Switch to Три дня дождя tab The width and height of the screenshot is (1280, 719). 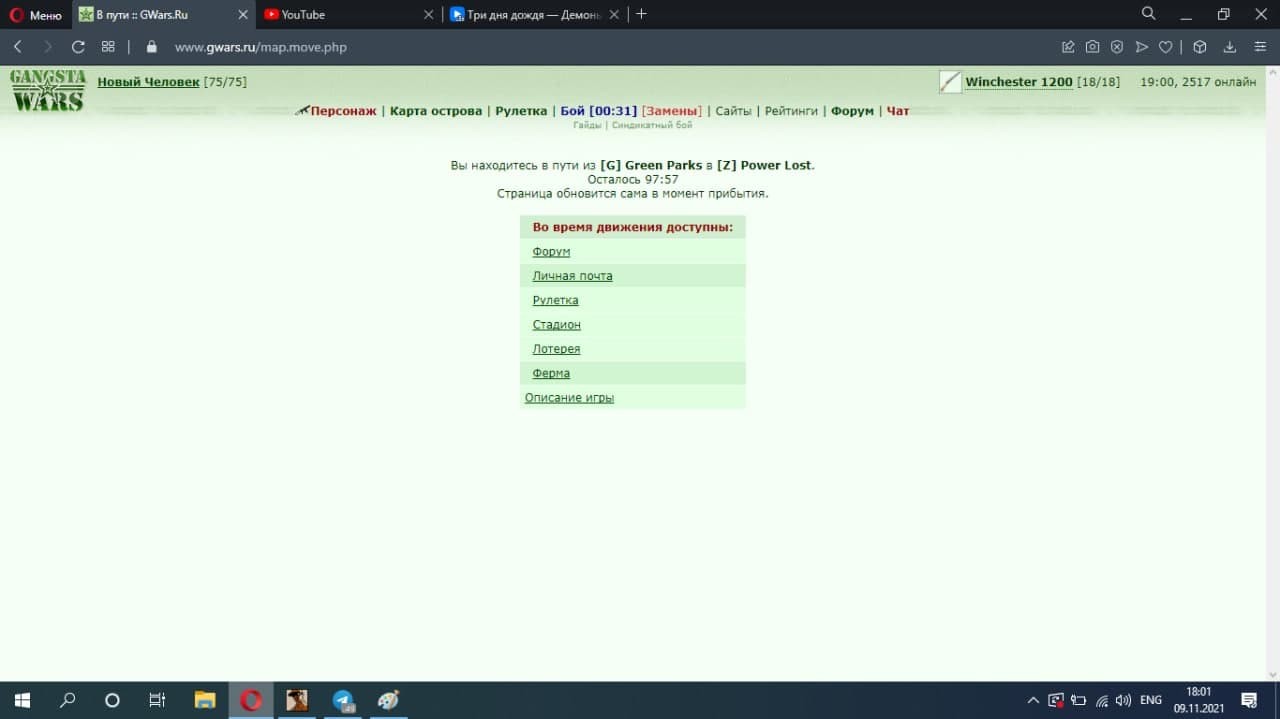coord(535,15)
